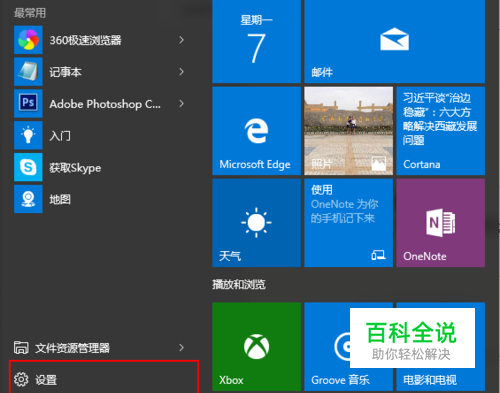Open the 邮件 mail tile

click(394, 41)
